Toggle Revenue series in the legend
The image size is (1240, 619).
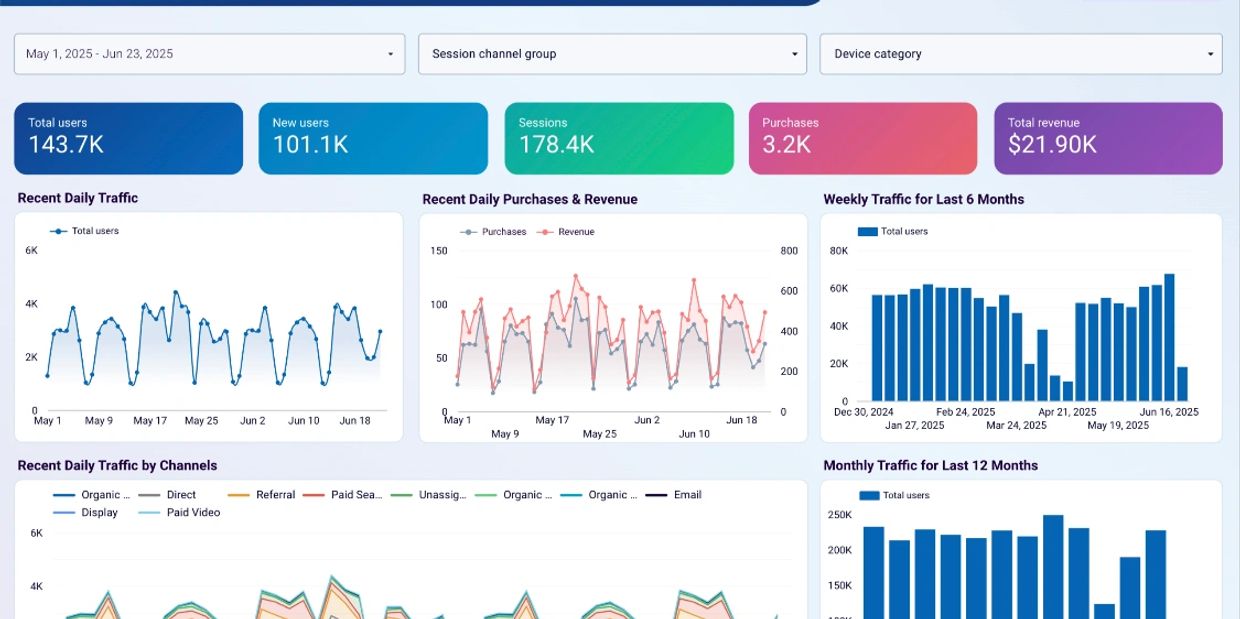(566, 232)
